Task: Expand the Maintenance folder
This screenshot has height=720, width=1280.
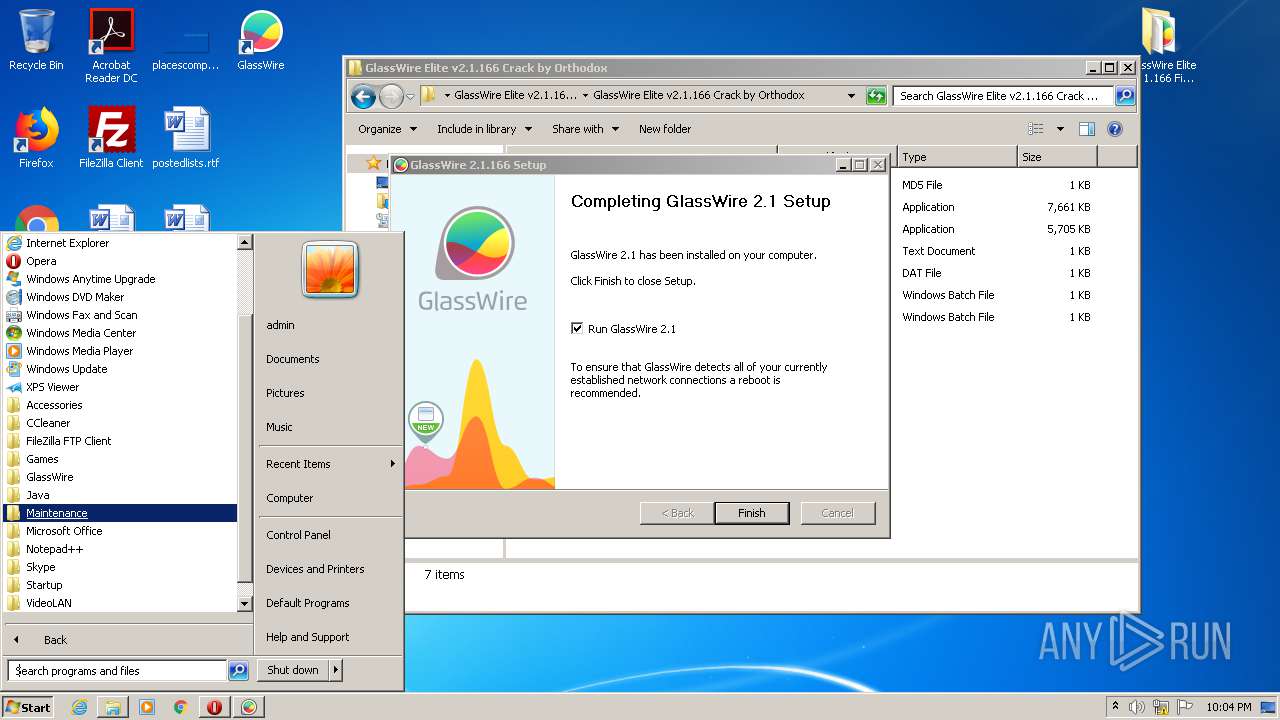Action: (120, 513)
